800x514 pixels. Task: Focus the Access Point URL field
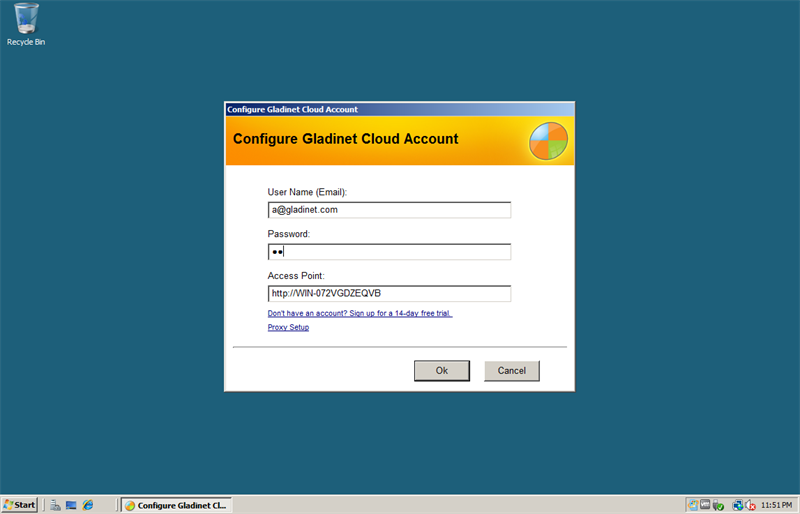389,293
